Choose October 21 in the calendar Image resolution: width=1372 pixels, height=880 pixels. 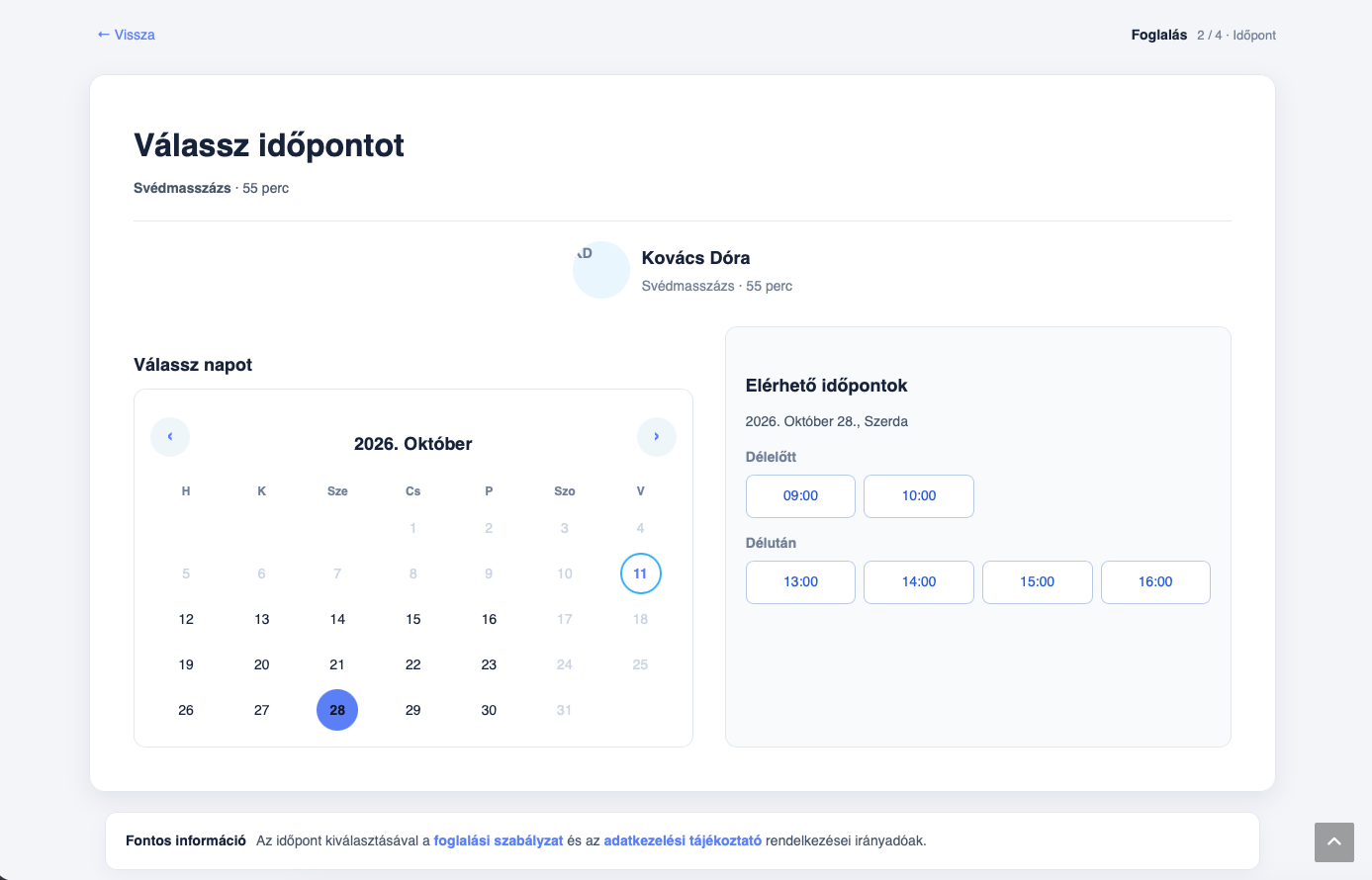tap(337, 664)
